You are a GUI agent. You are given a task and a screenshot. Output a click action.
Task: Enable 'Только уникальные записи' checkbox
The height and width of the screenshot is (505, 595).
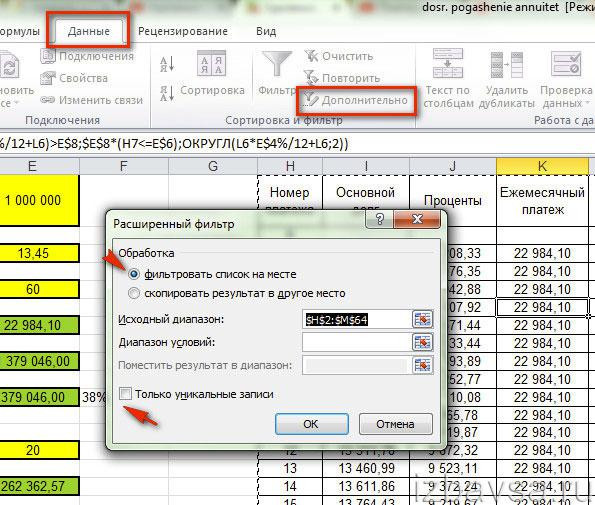(x=125, y=394)
